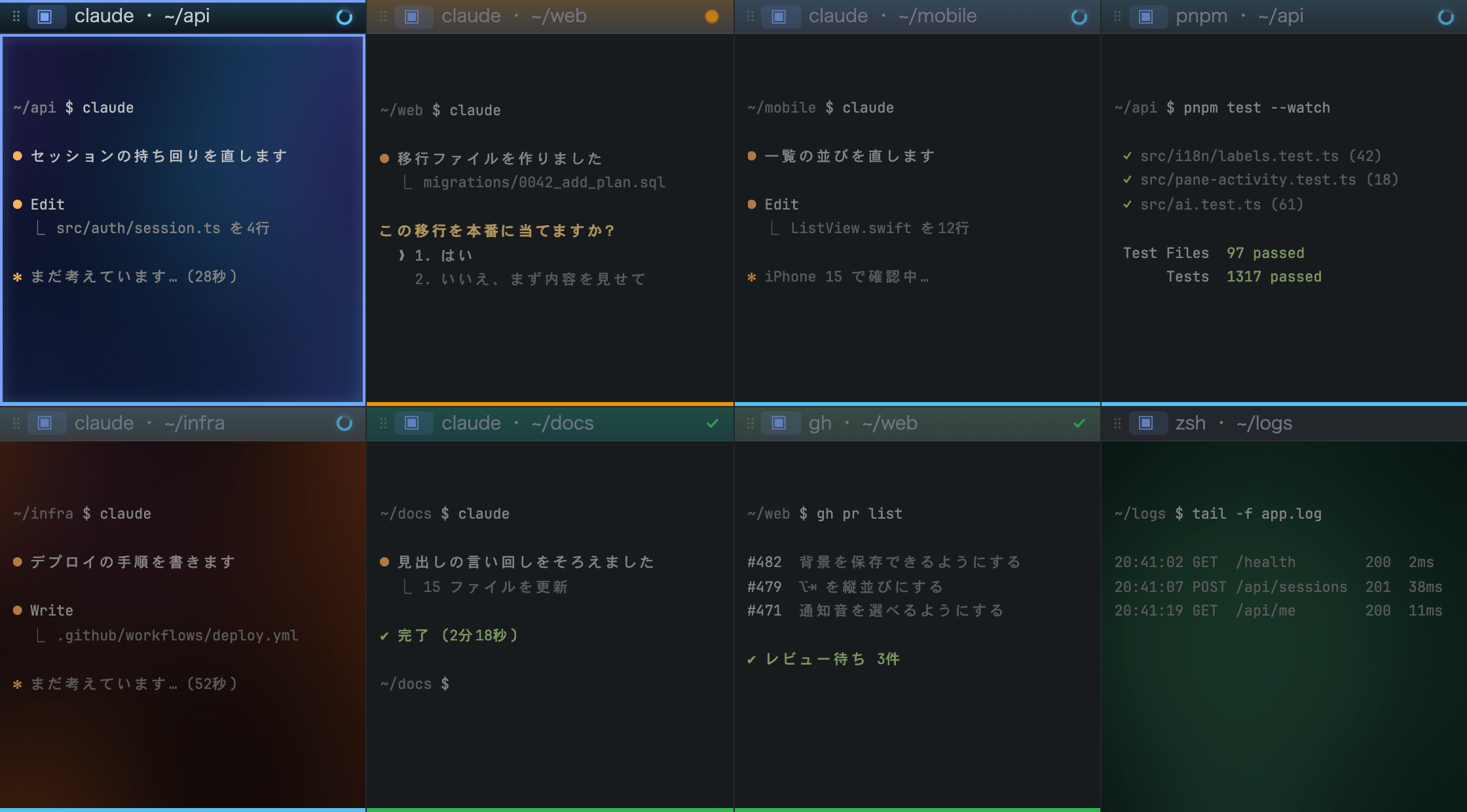Click PR #479 を縦並びにする
The width and height of the screenshot is (1467, 812).
click(845, 587)
